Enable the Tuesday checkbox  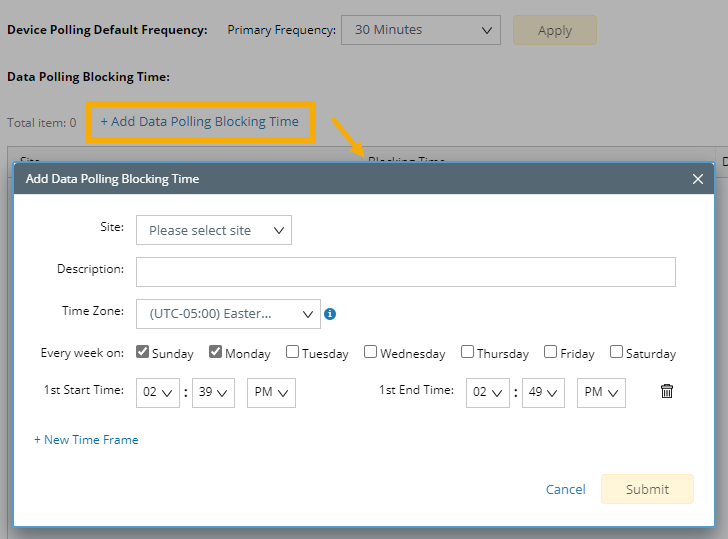[292, 352]
